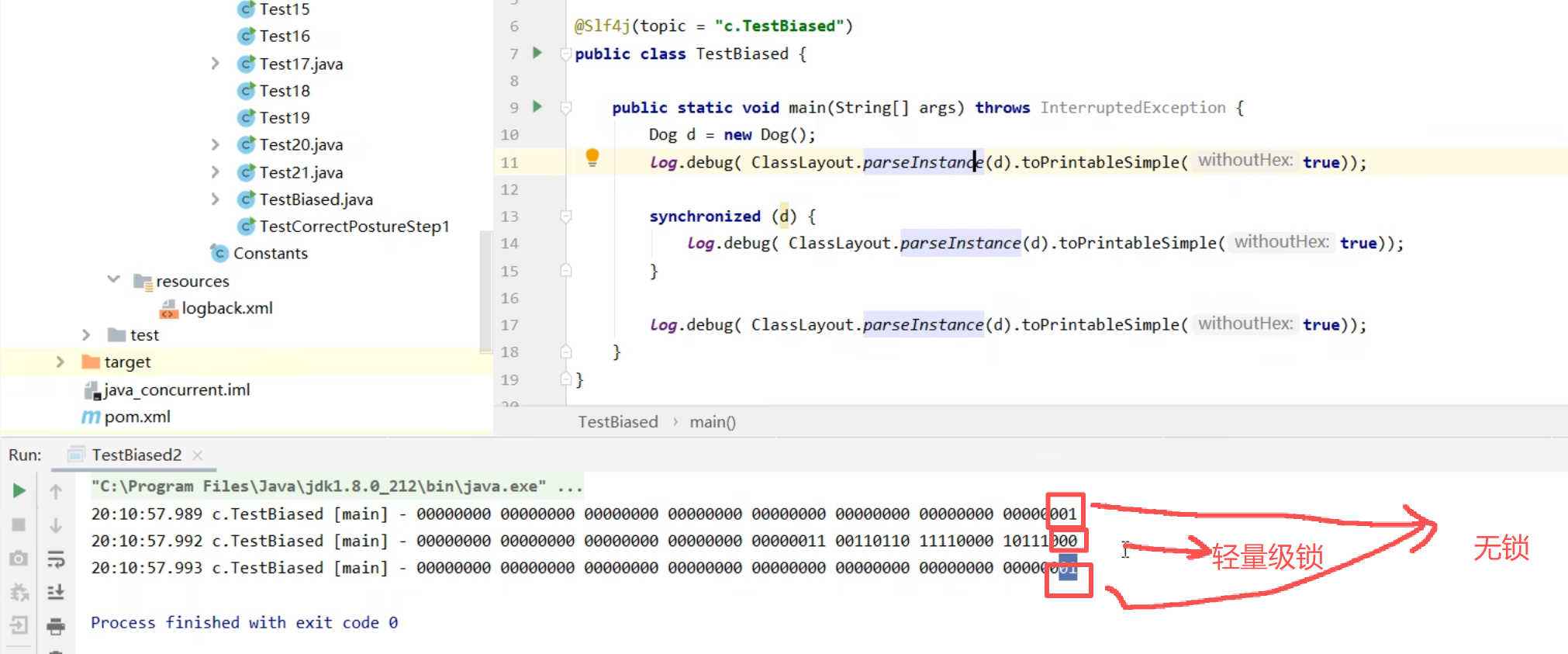
Task: Click line number 14 in gutter
Action: coord(509,244)
